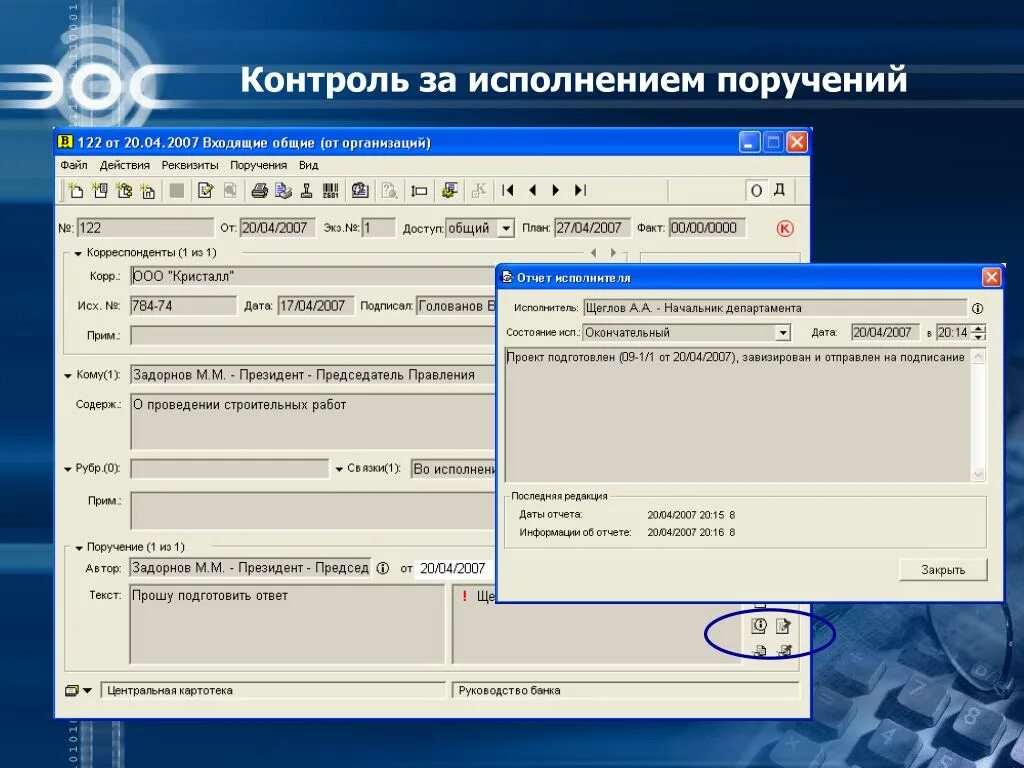This screenshot has height=768, width=1024.
Task: Toggle the Д button in toolbar
Action: tap(779, 190)
